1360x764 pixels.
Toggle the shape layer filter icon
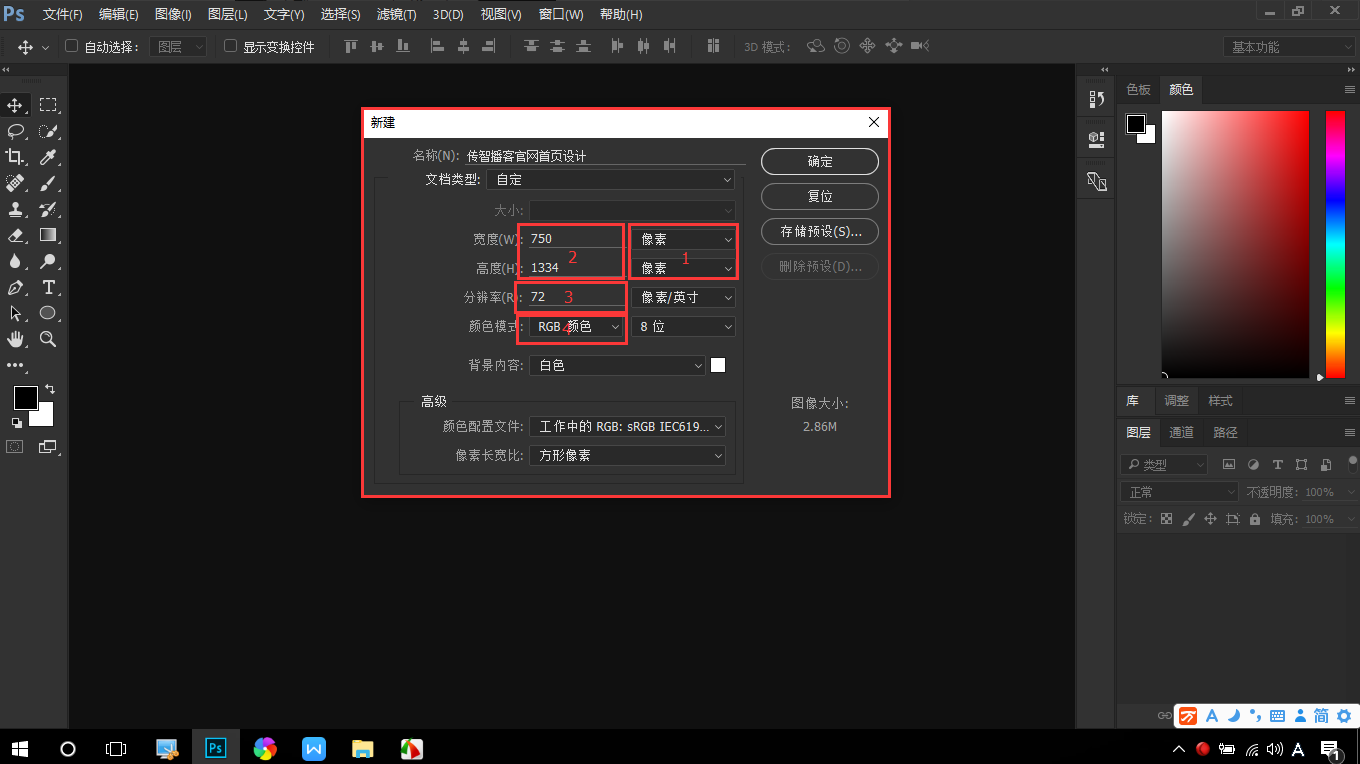point(1301,465)
